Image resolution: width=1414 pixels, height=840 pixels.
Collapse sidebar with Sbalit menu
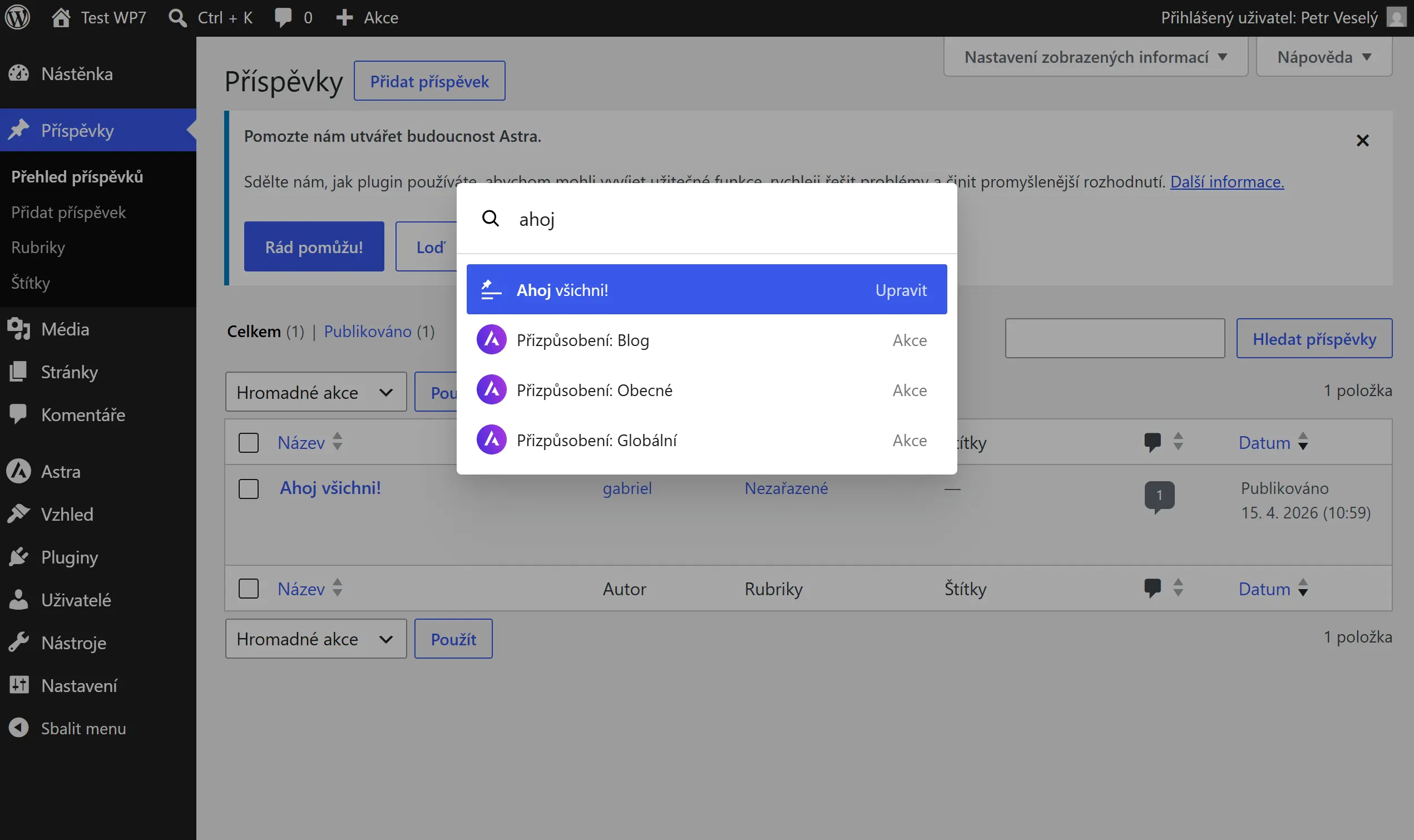[83, 728]
